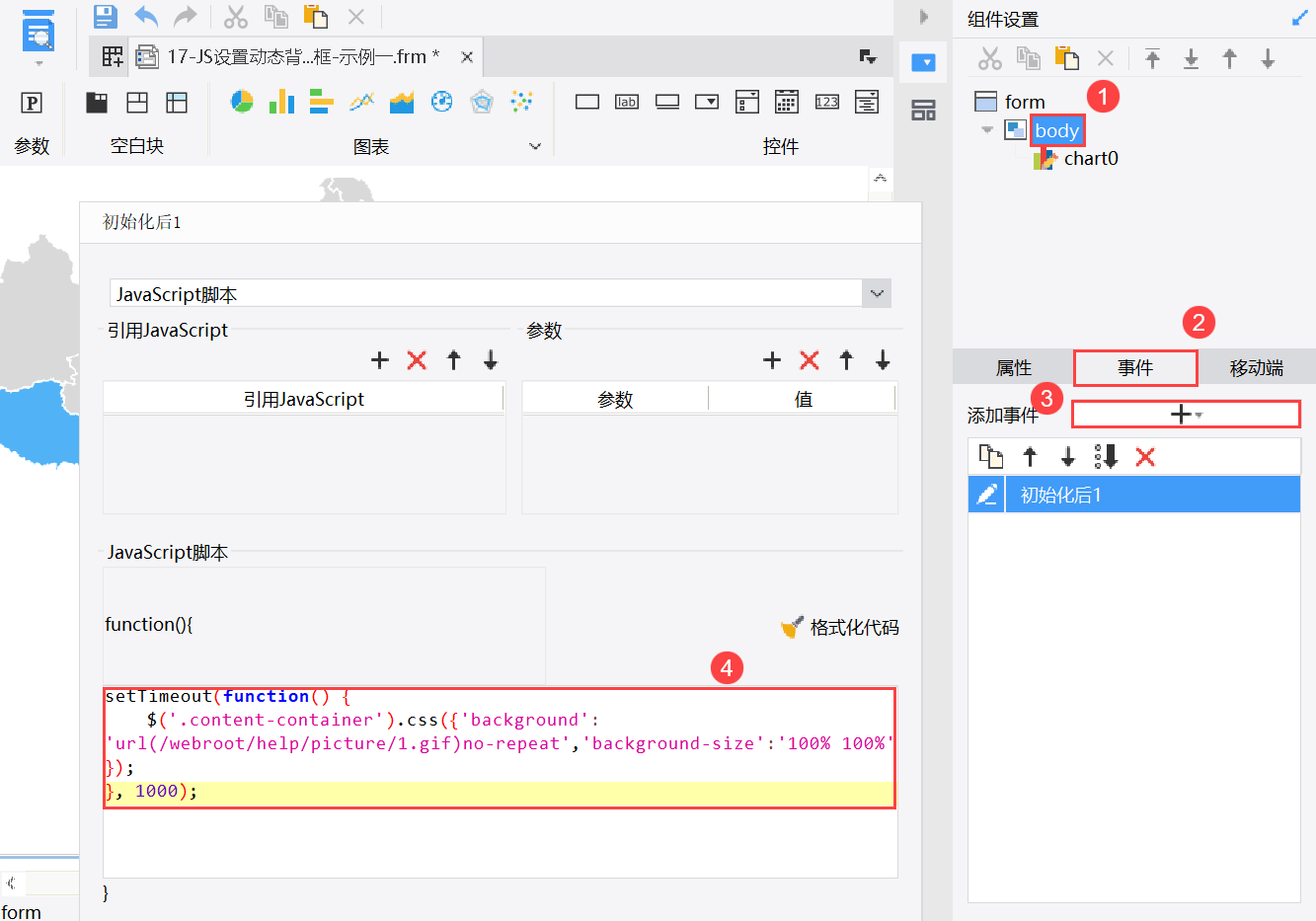Select the text box widget icon
This screenshot has width=1316, height=921.
point(587,102)
